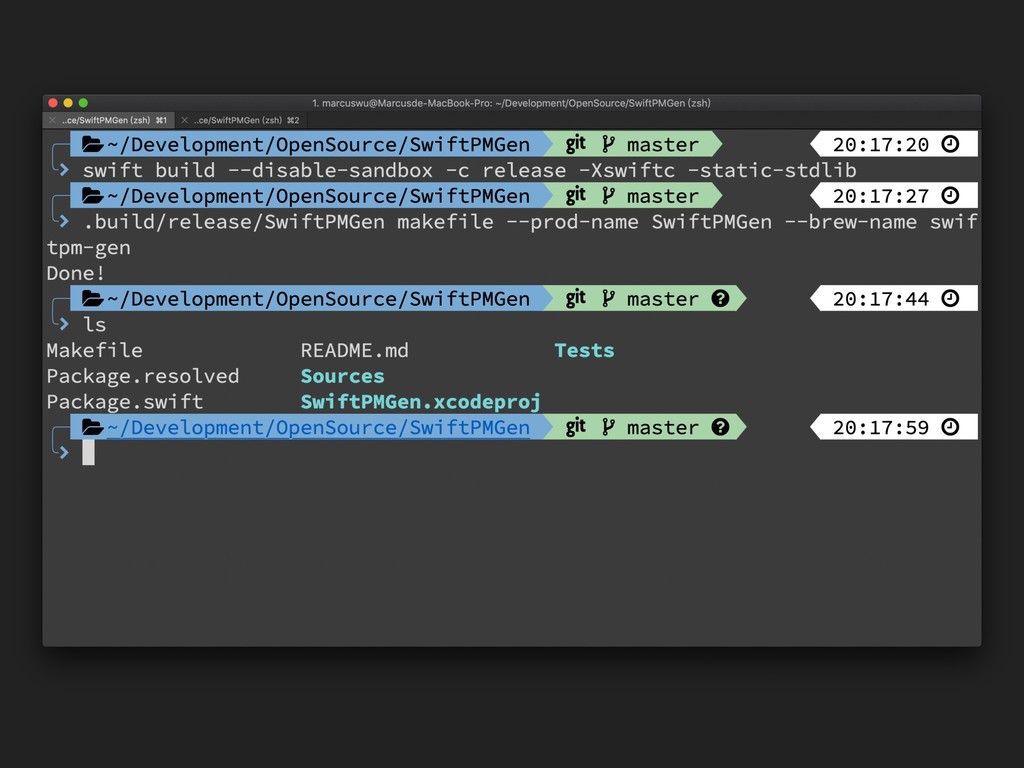
Task: Click the clock icon beside 20:17:44
Action: [x=950, y=298]
